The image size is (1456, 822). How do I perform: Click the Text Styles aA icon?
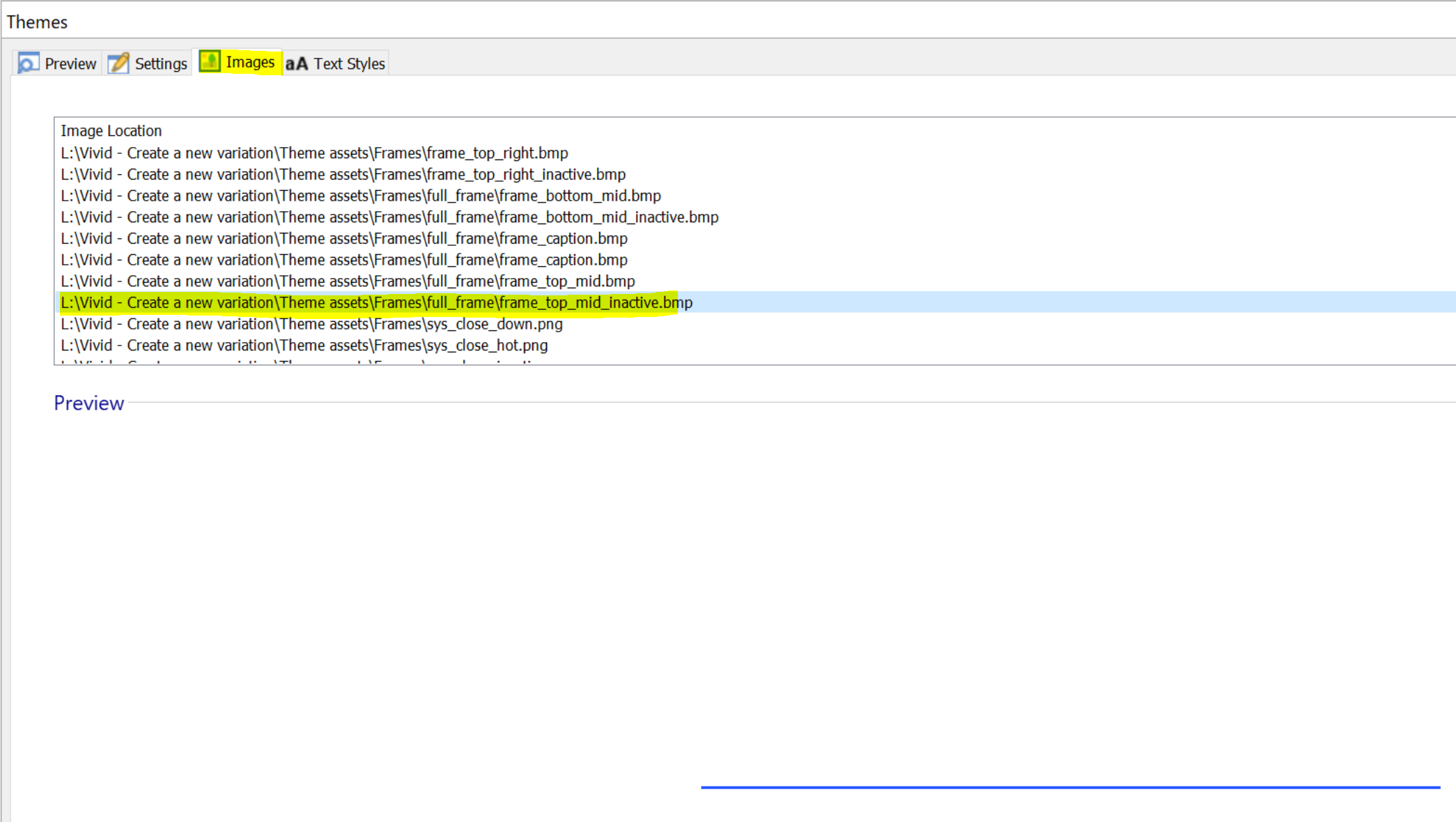tap(297, 64)
